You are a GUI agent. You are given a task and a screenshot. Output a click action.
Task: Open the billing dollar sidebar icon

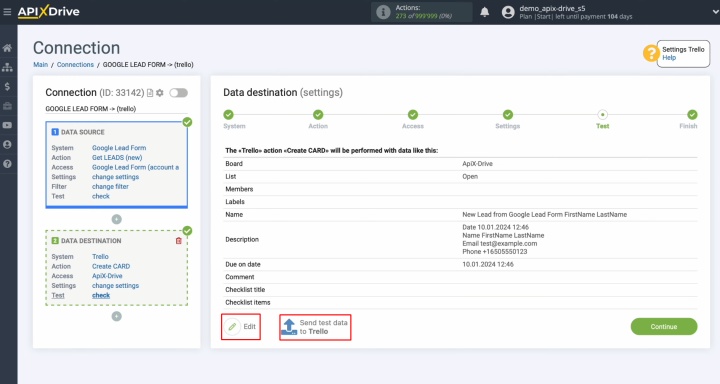tap(7, 86)
